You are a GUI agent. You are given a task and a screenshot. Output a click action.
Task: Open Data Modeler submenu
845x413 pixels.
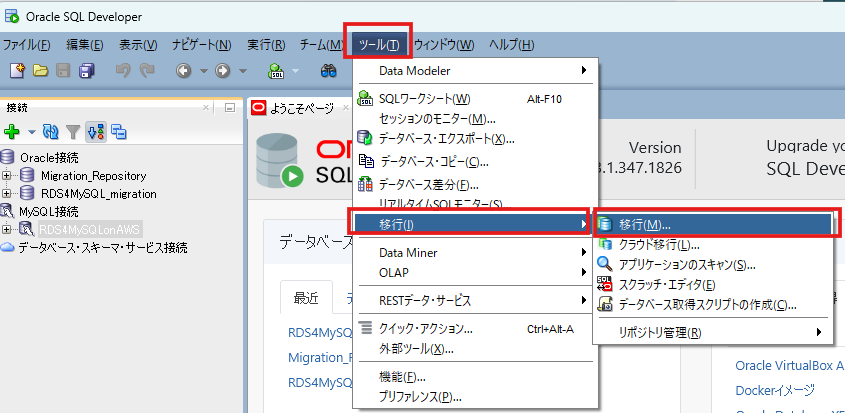476,71
